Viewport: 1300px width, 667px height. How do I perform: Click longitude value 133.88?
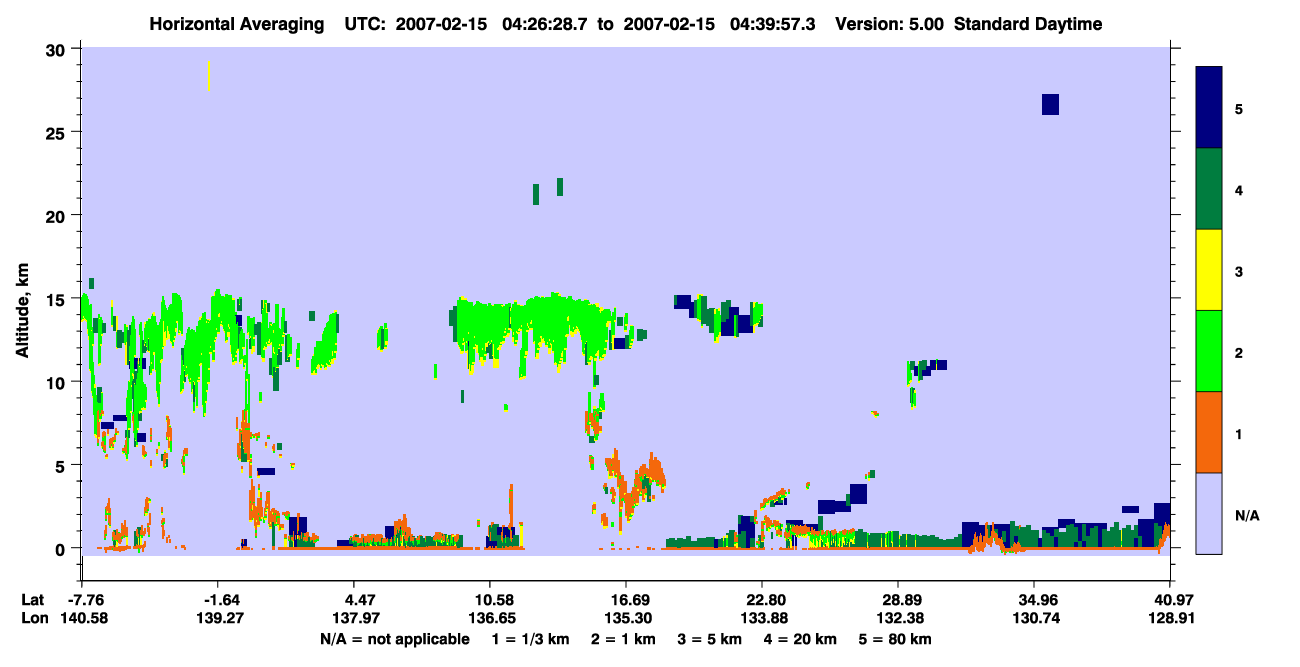pos(762,618)
